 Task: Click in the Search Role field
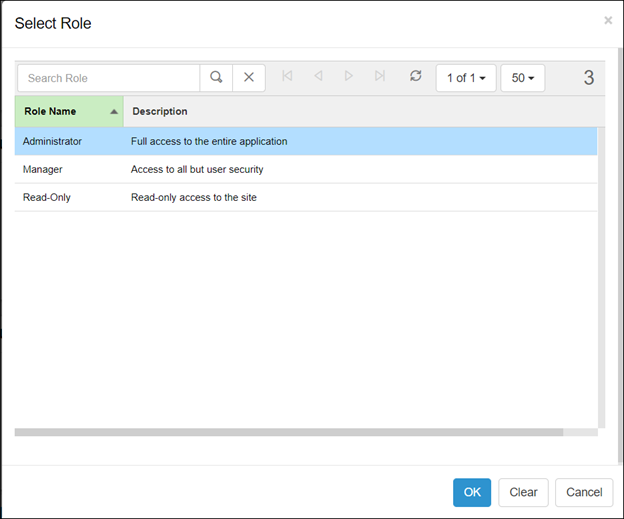click(108, 78)
